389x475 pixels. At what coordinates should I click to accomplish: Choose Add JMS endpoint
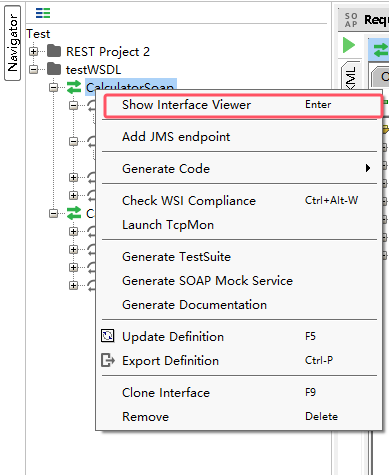[239, 137]
